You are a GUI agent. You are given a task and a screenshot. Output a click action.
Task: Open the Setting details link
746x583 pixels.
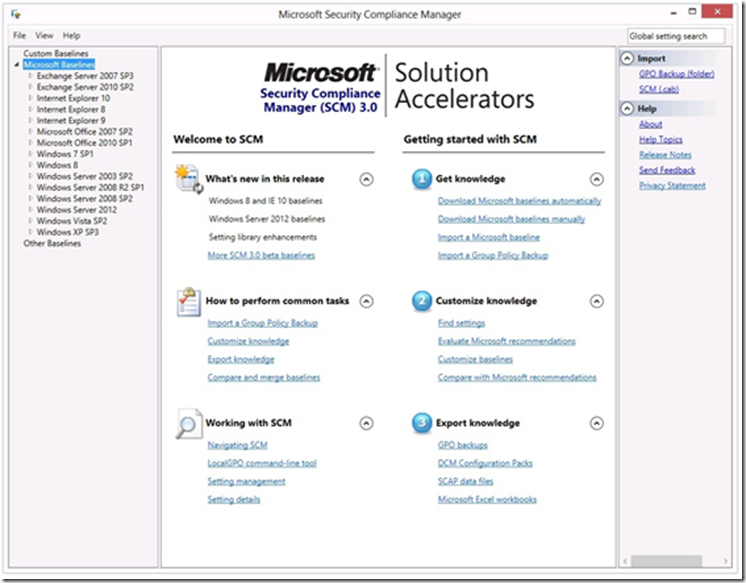click(x=234, y=499)
